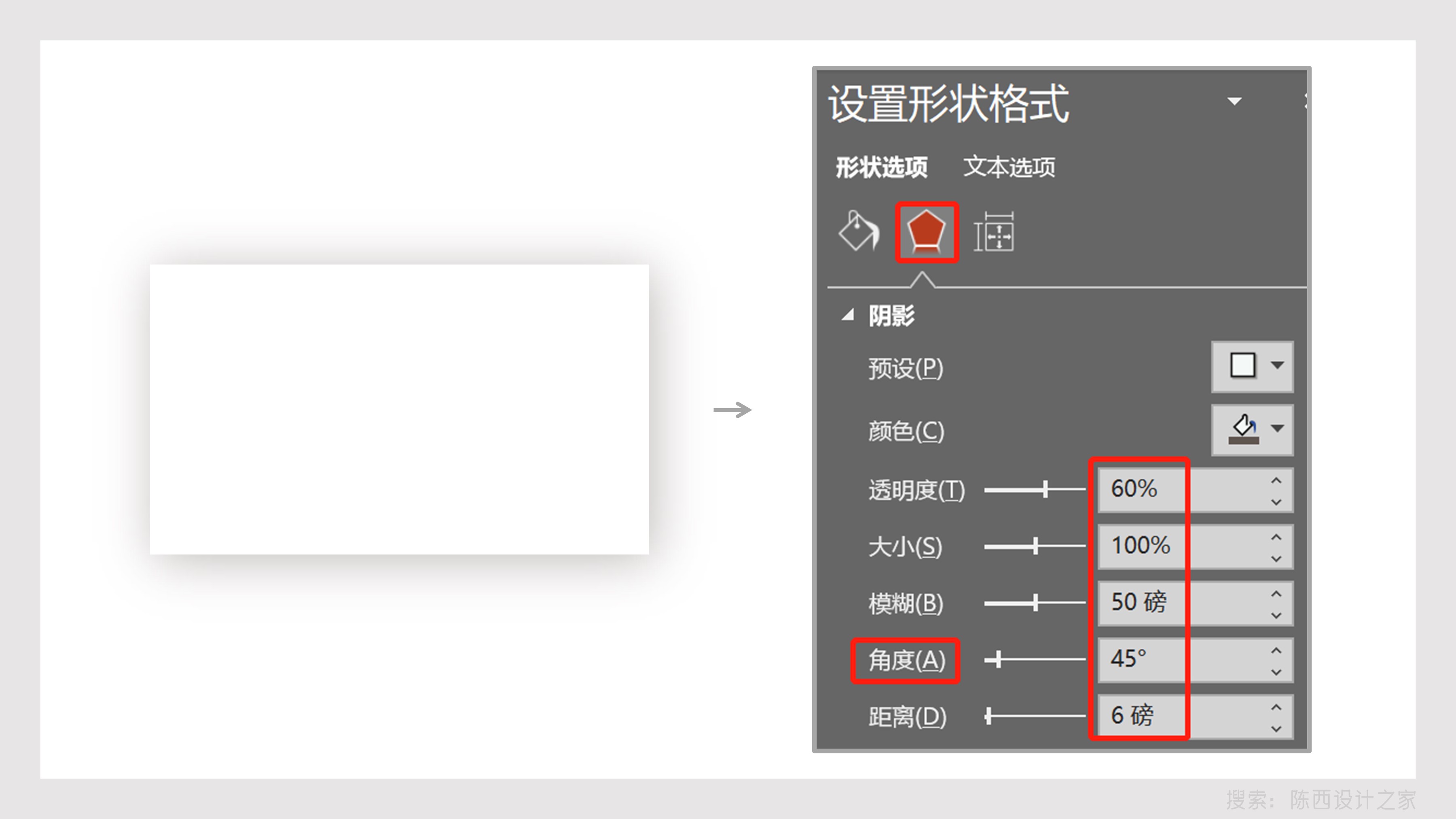Image resolution: width=1456 pixels, height=819 pixels.
Task: Decrease distance with the down spinner arrow
Action: tap(1276, 729)
